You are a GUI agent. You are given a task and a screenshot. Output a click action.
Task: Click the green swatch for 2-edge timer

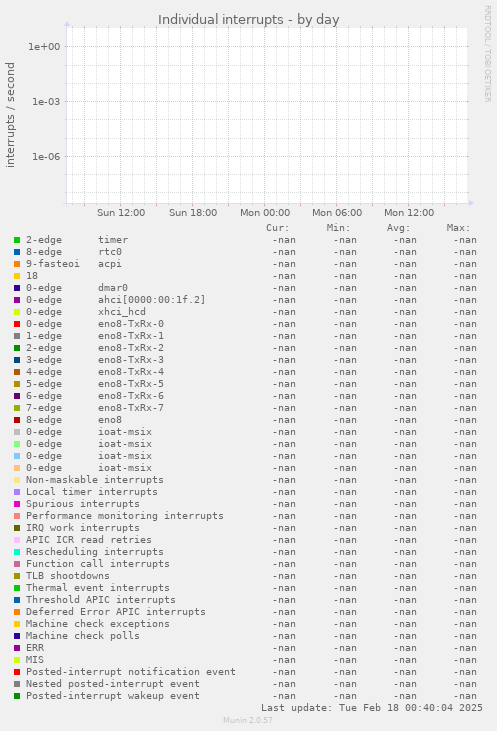pyautogui.click(x=17, y=240)
